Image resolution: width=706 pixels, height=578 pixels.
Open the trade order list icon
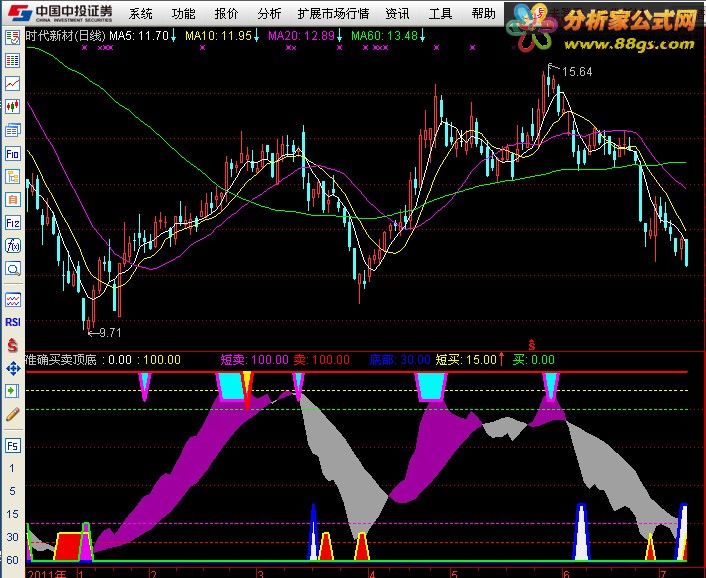coord(13,37)
